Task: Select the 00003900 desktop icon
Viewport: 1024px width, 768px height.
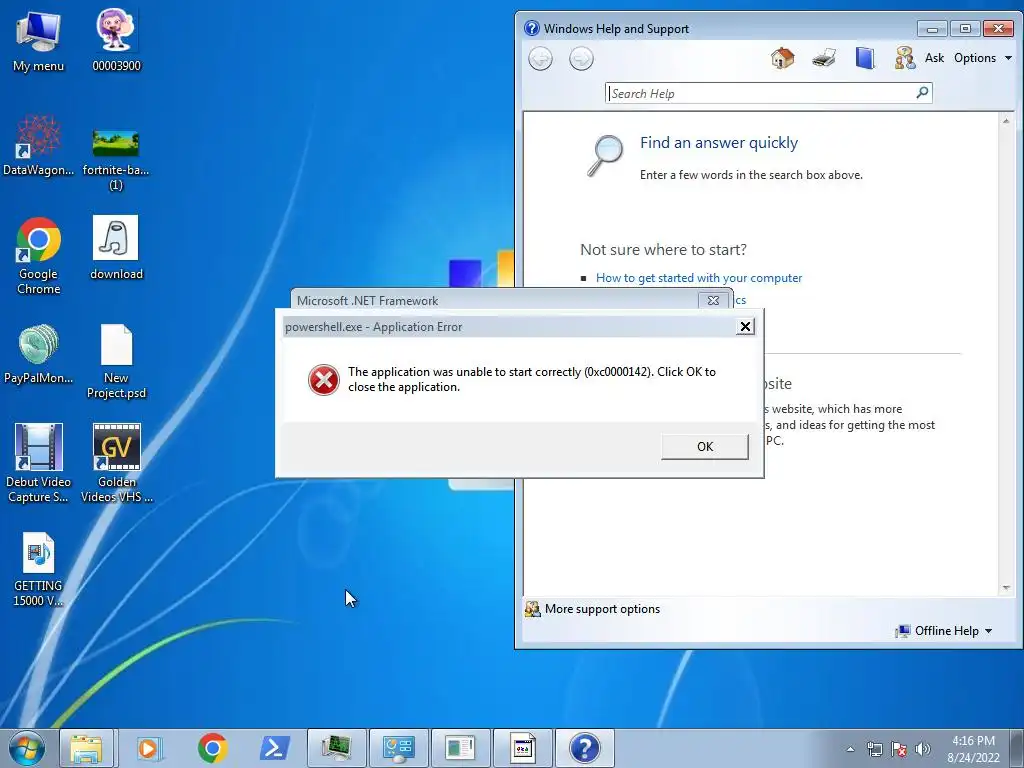Action: pyautogui.click(x=116, y=41)
